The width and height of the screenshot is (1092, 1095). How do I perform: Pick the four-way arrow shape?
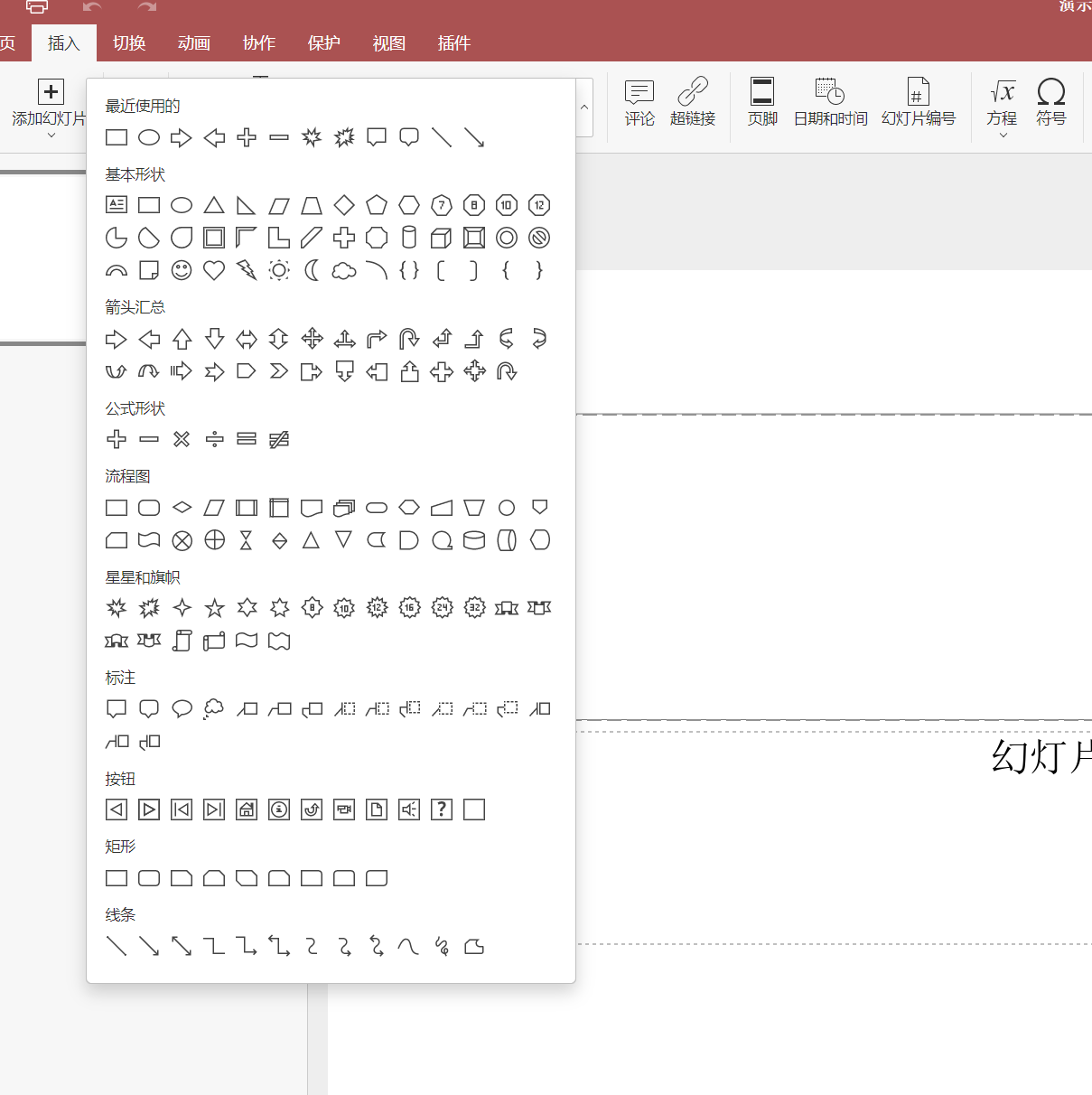pos(312,339)
